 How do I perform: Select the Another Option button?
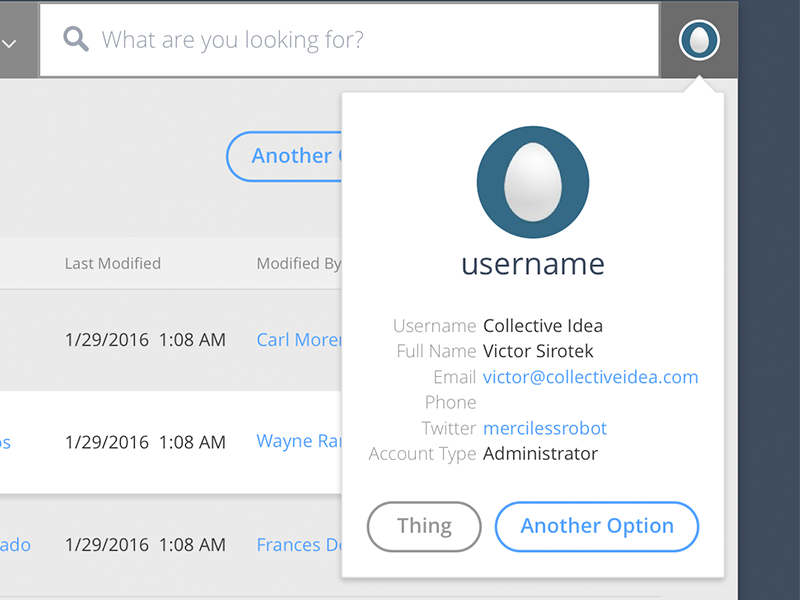pyautogui.click(x=597, y=526)
